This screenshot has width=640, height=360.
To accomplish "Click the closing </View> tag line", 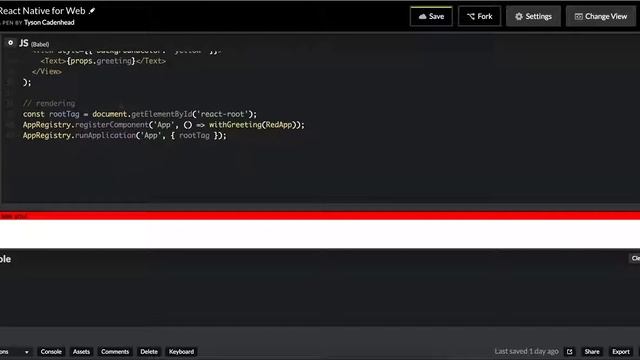I will [47, 72].
